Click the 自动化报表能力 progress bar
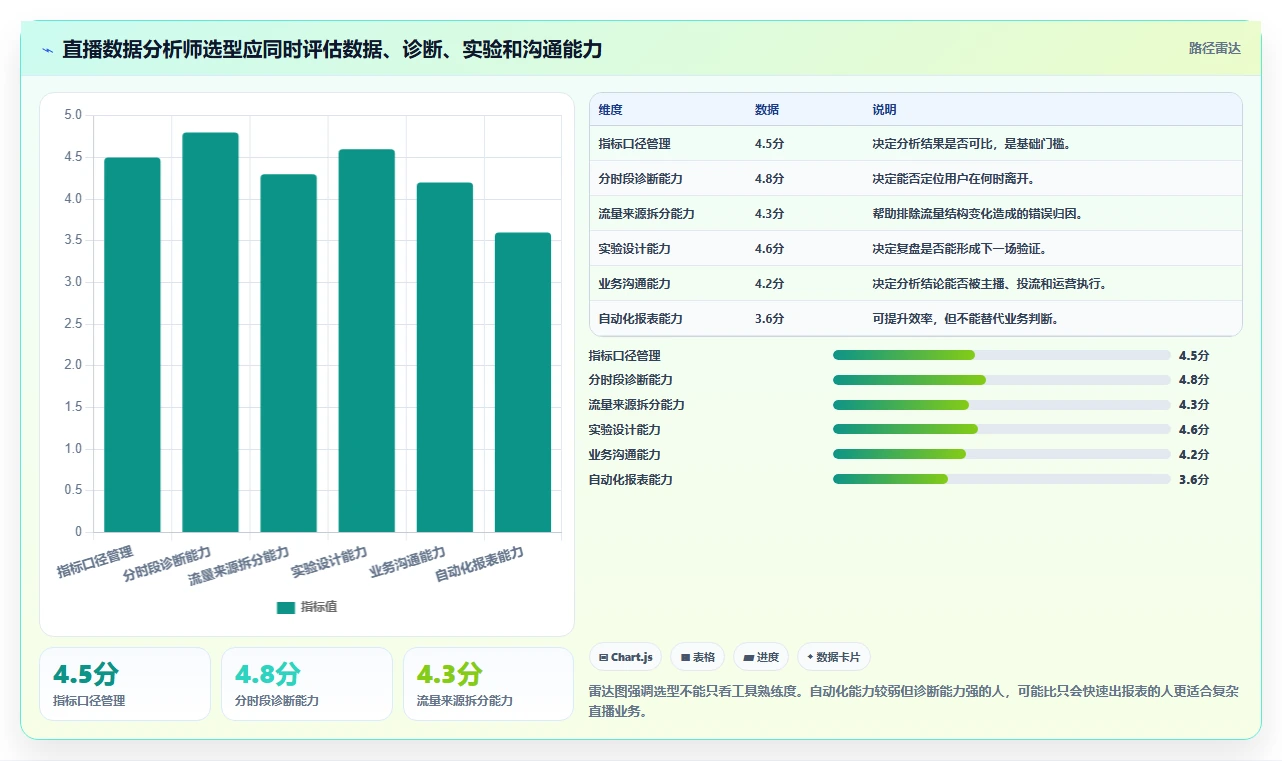The image size is (1282, 761). [1001, 480]
